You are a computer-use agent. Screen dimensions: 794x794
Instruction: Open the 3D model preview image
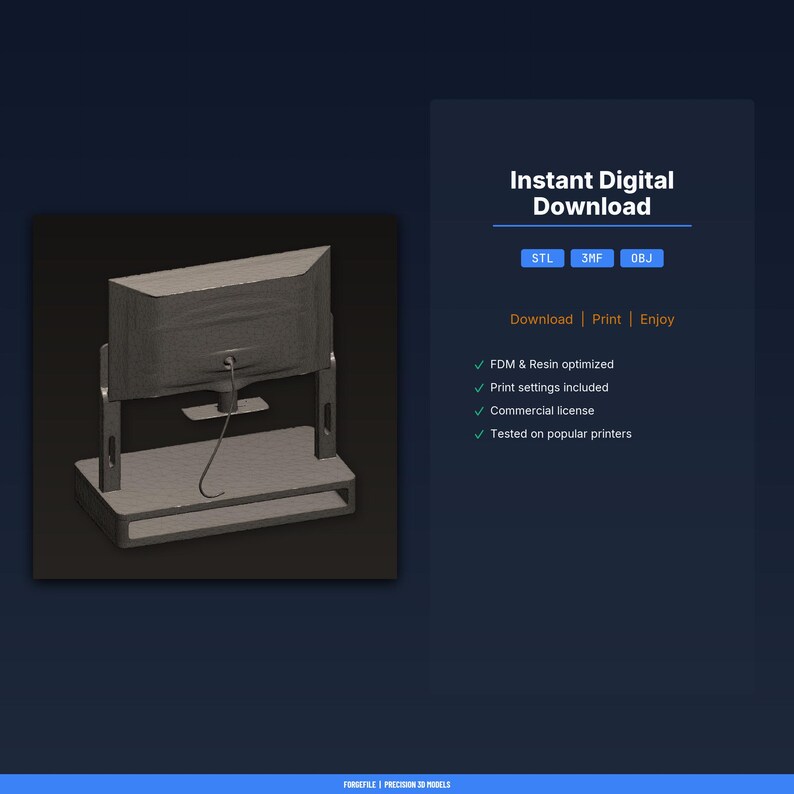[x=215, y=397]
